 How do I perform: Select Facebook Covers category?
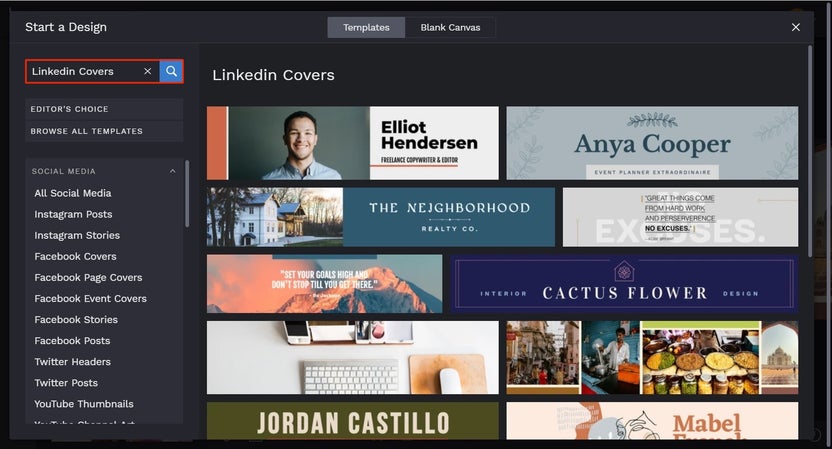pos(75,256)
